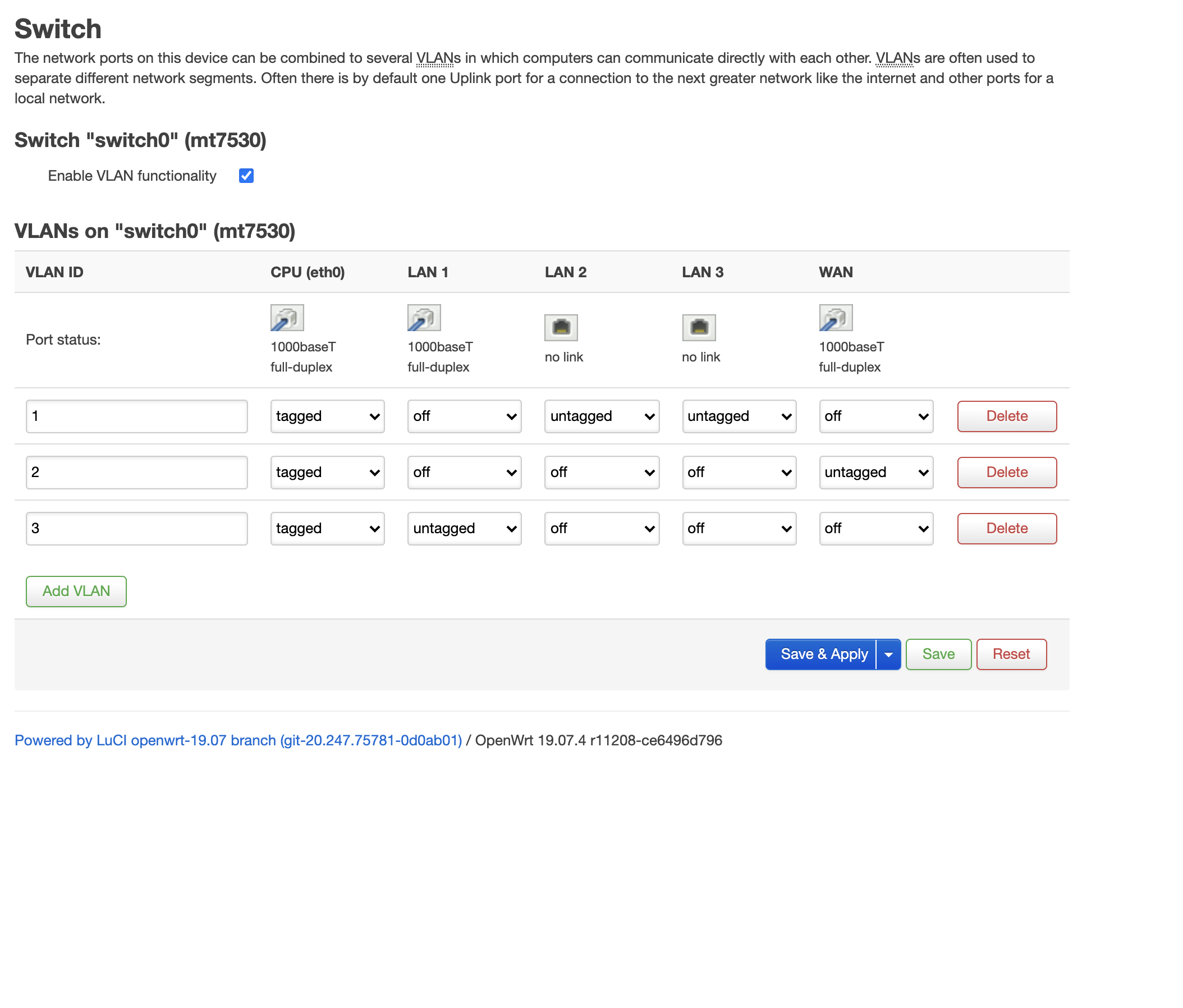Click the Add VLAN button

click(x=76, y=591)
